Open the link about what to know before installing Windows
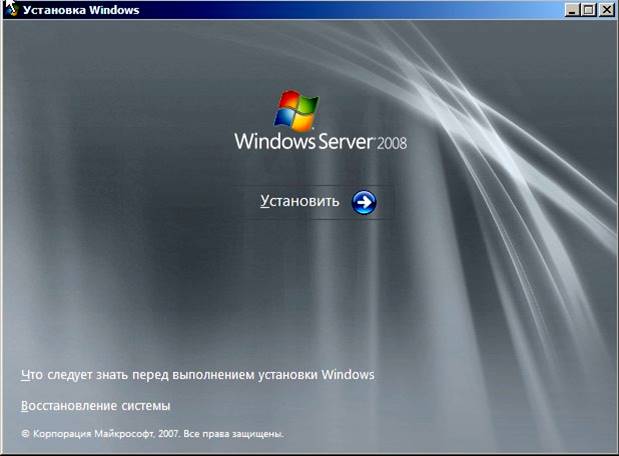 pos(198,375)
